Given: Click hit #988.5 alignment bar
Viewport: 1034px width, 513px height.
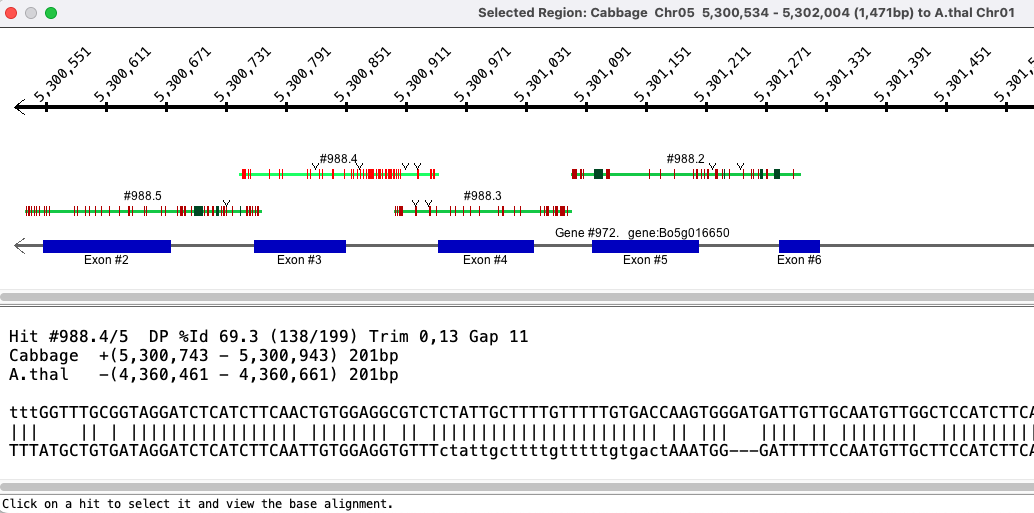Looking at the screenshot, I should [x=143, y=211].
